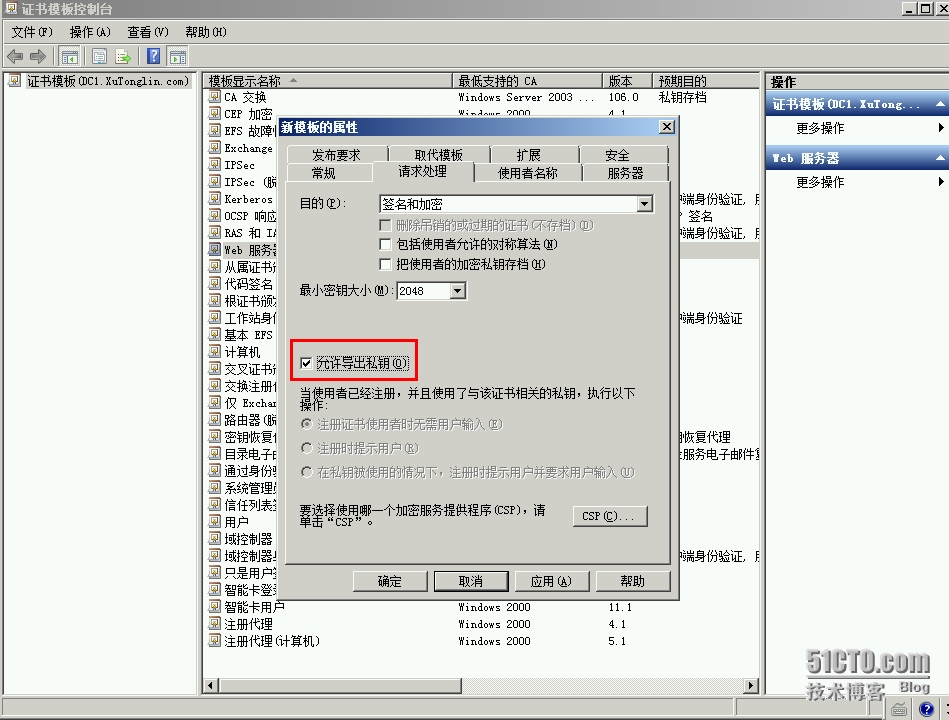Click the dialog 帮助 button

pos(633,581)
